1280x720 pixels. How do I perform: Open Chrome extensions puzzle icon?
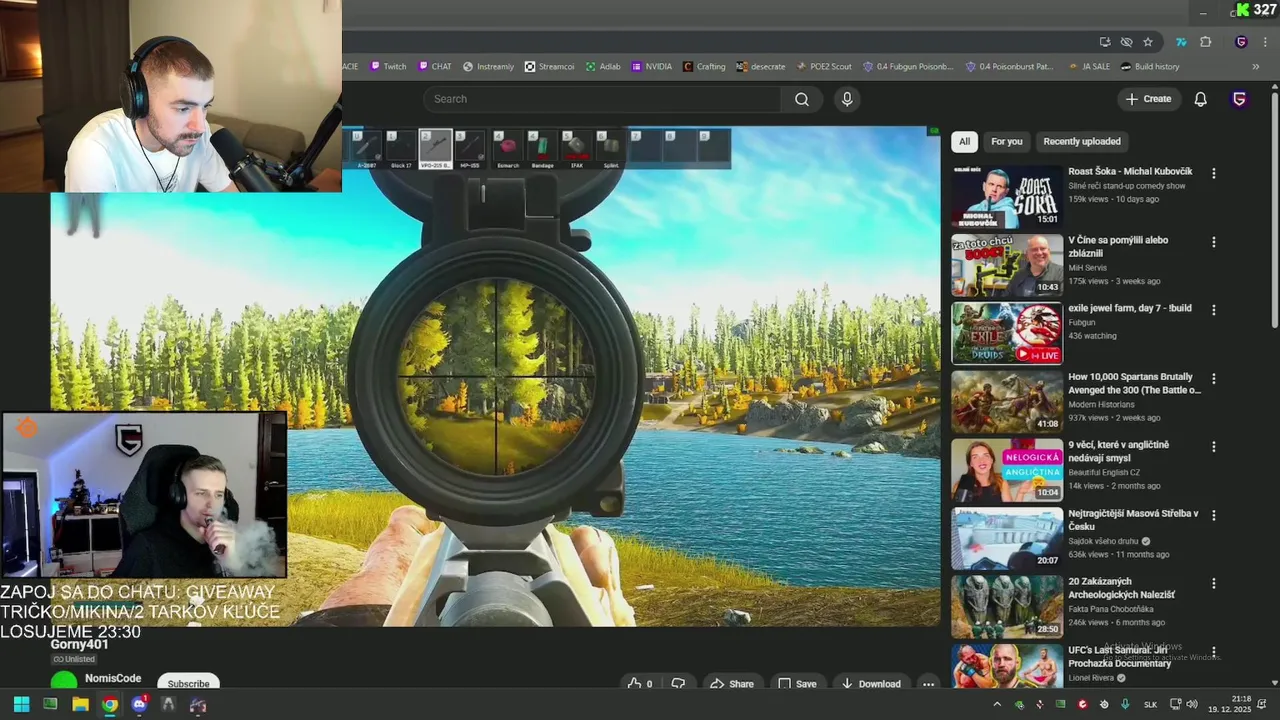pos(1205,42)
